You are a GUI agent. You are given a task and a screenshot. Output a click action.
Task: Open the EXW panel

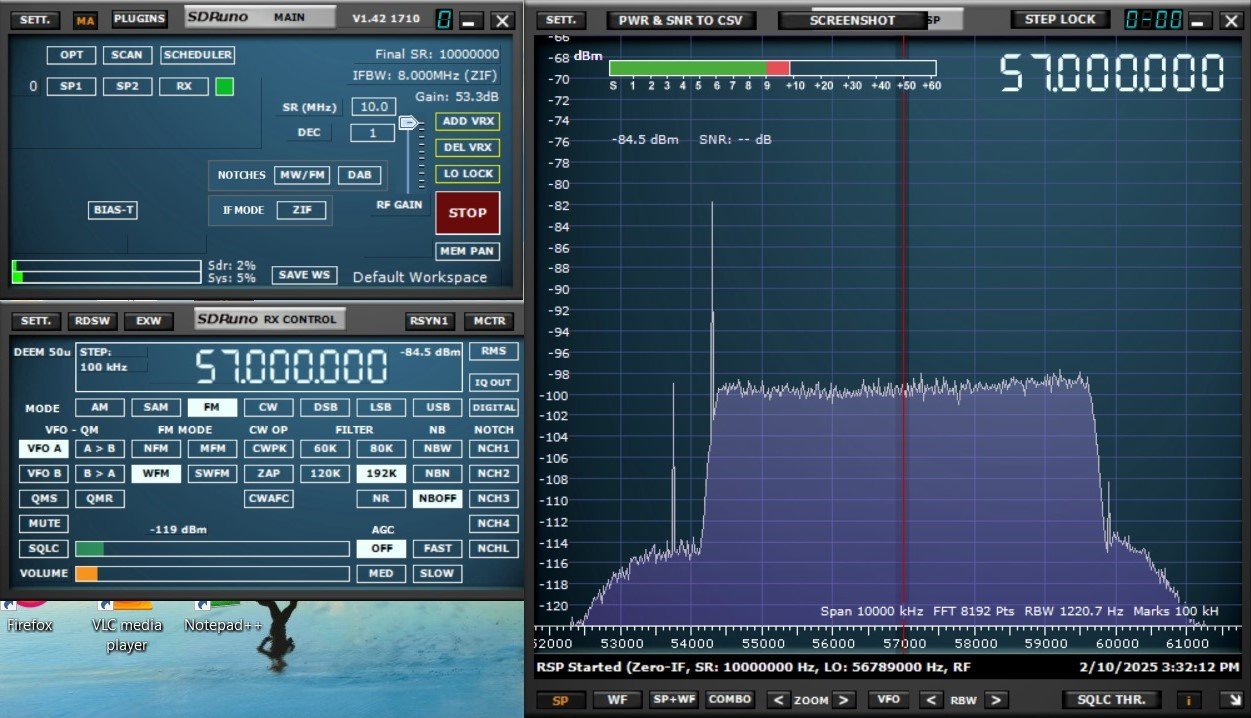point(149,321)
